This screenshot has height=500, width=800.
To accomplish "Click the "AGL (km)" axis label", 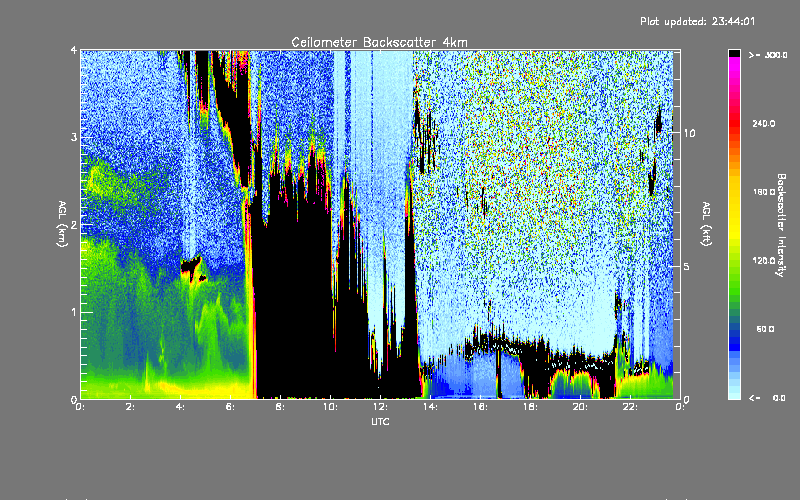I will 62,224.
